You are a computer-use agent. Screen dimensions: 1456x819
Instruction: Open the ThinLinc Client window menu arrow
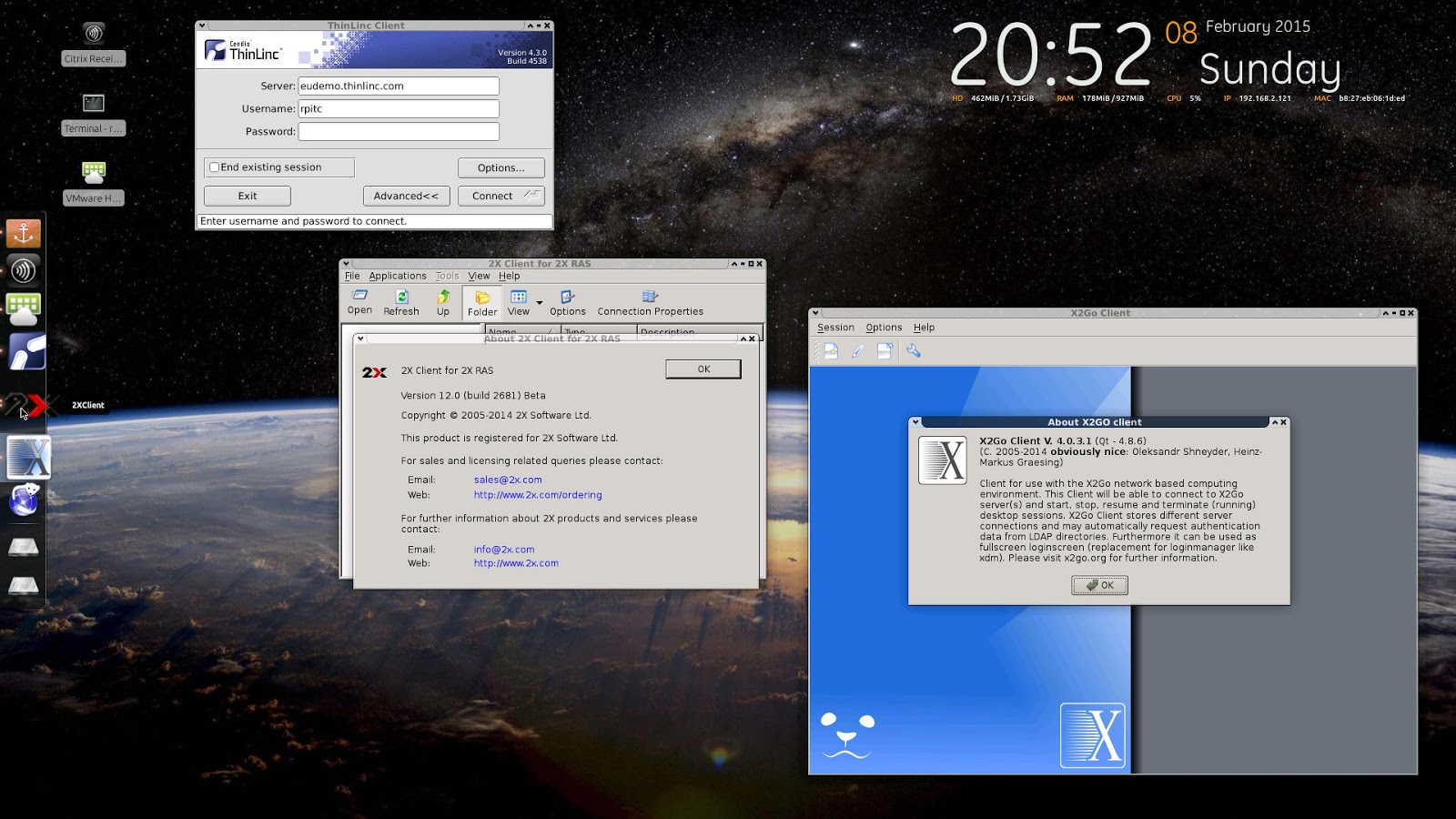pos(202,25)
